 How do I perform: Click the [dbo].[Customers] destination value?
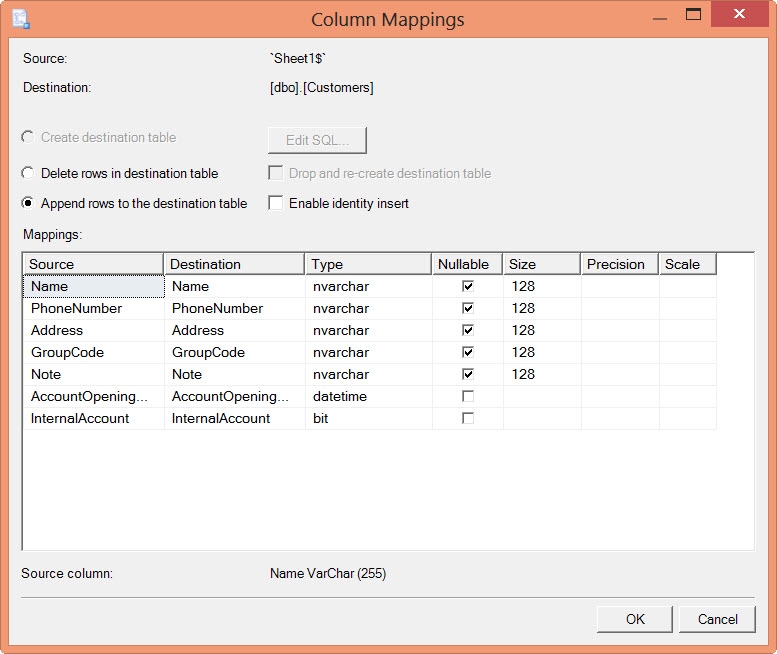point(322,88)
